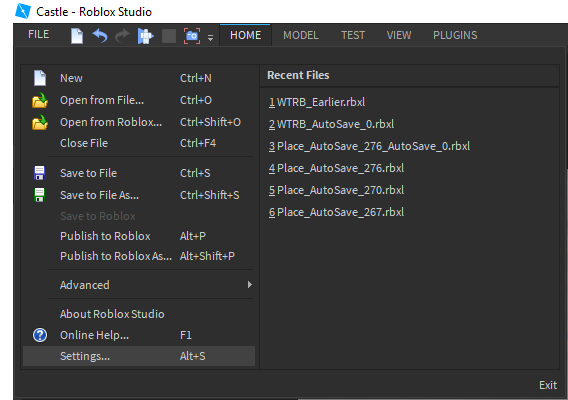
Task: Click the Exit button
Action: point(548,385)
